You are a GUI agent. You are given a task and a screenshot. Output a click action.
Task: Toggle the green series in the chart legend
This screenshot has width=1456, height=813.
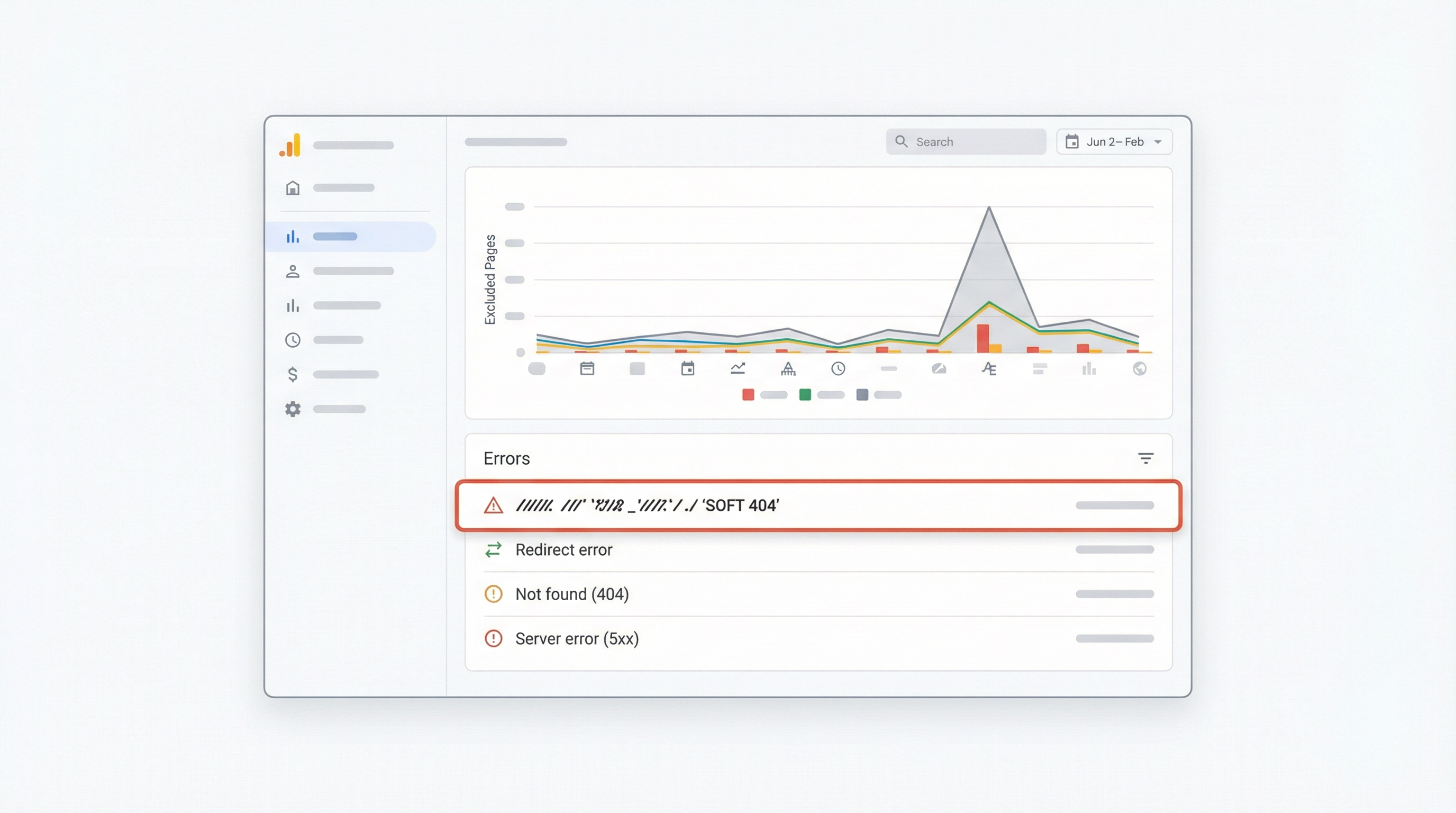click(x=805, y=395)
